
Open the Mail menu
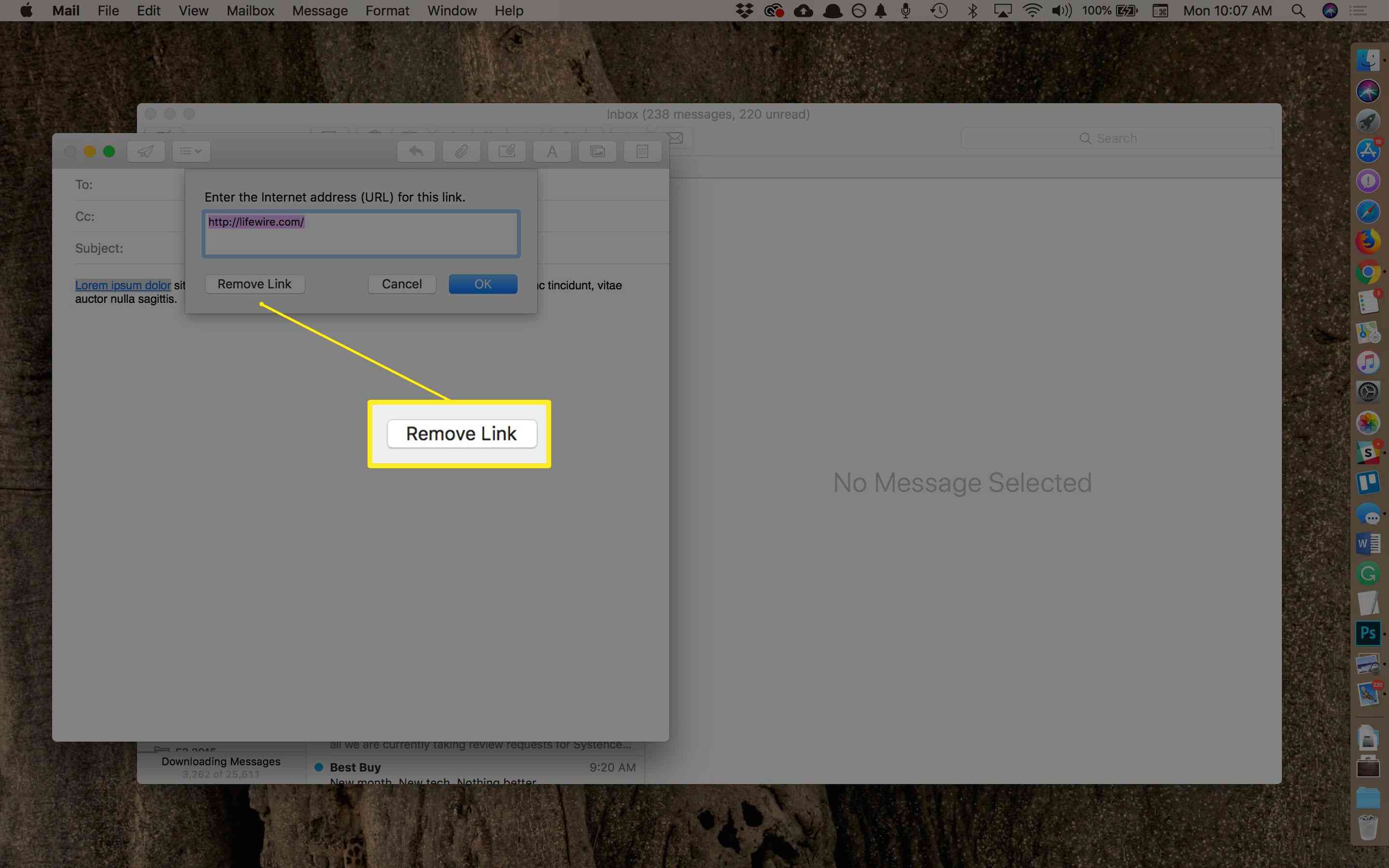[x=66, y=10]
